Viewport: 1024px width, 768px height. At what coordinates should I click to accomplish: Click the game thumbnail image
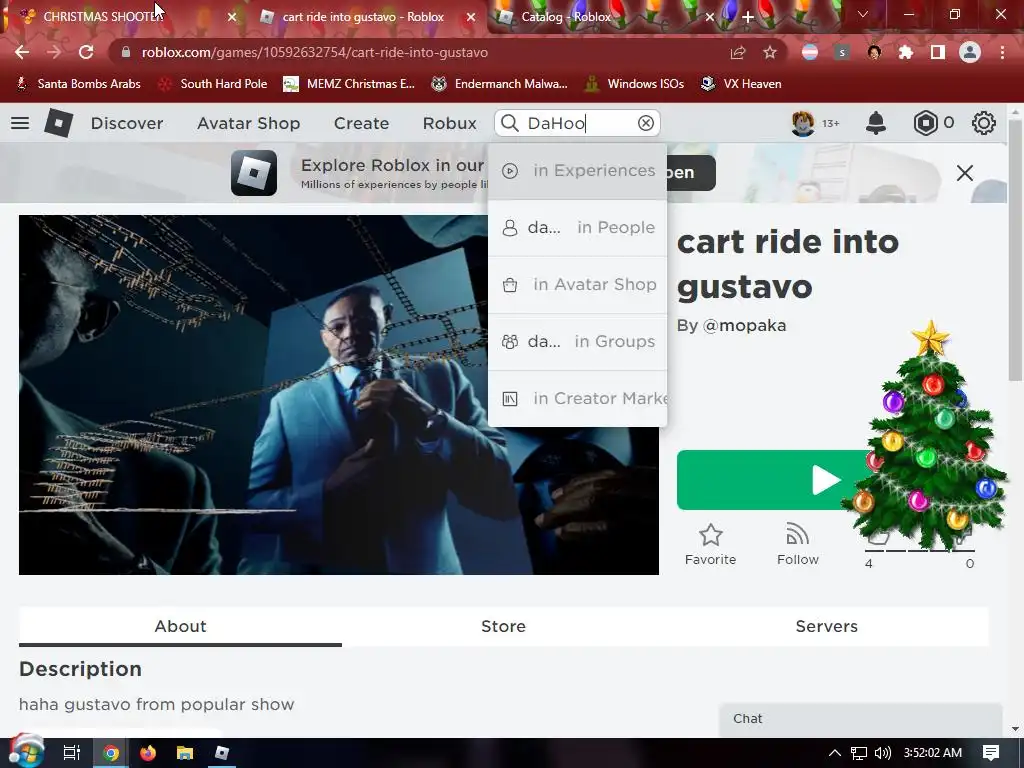(x=339, y=395)
